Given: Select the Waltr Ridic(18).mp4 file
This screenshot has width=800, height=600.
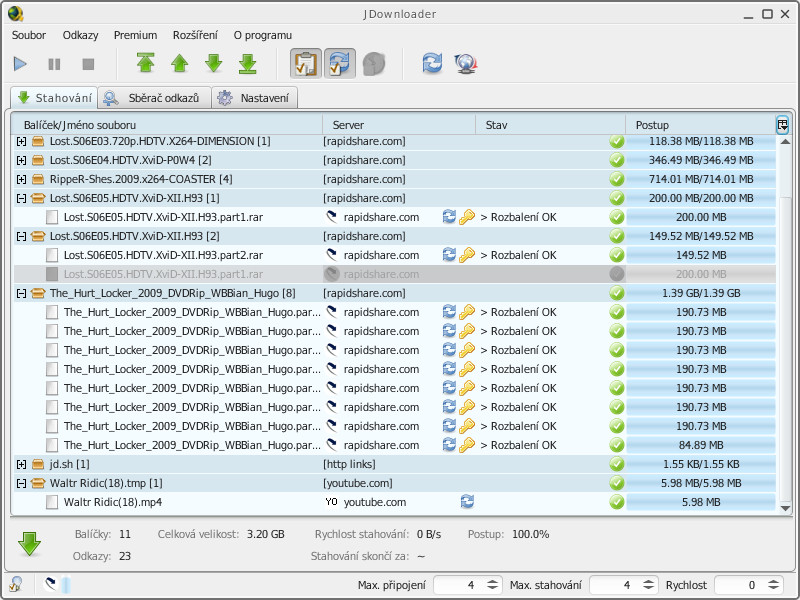Looking at the screenshot, I should [394, 502].
